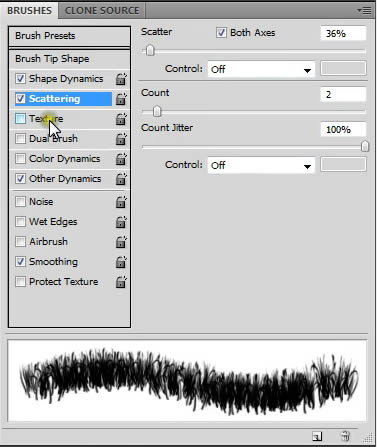The height and width of the screenshot is (447, 377).
Task: Open the Scatter Control dropdown
Action: coord(261,69)
